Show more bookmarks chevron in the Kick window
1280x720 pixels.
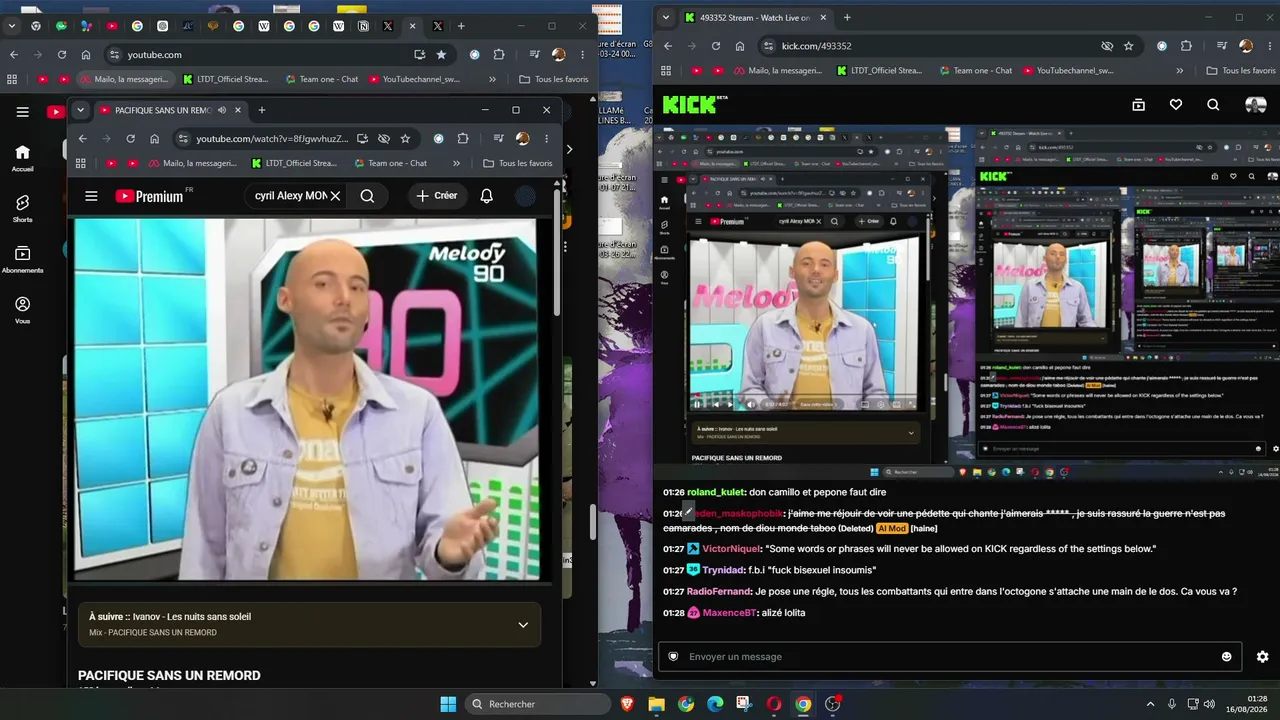(1180, 71)
